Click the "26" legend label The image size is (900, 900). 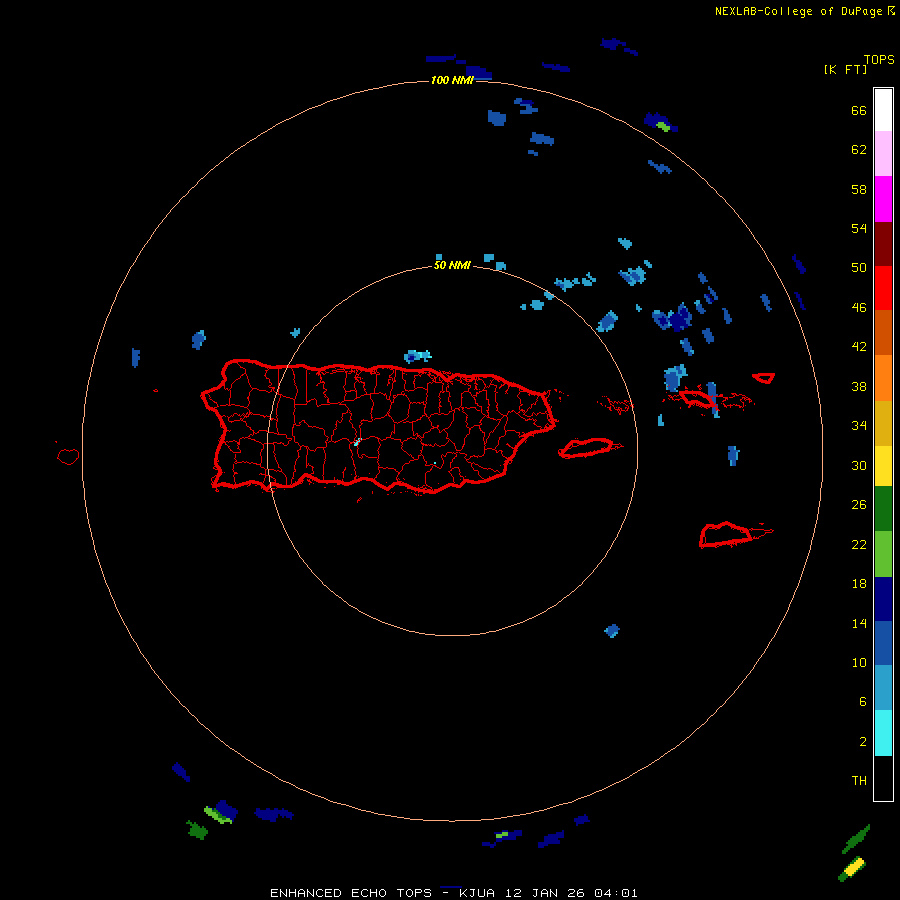pos(859,505)
